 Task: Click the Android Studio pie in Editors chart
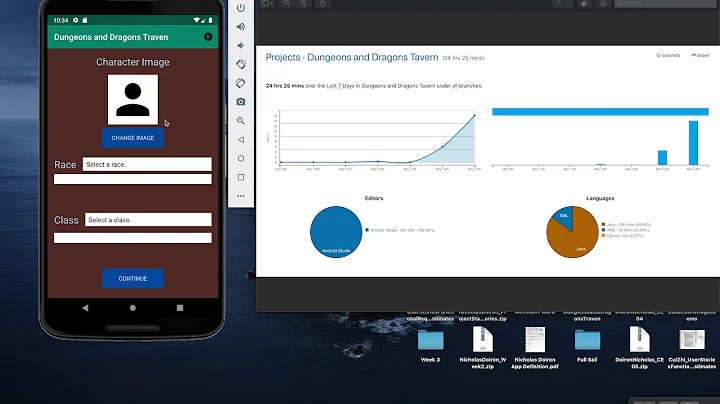point(336,232)
